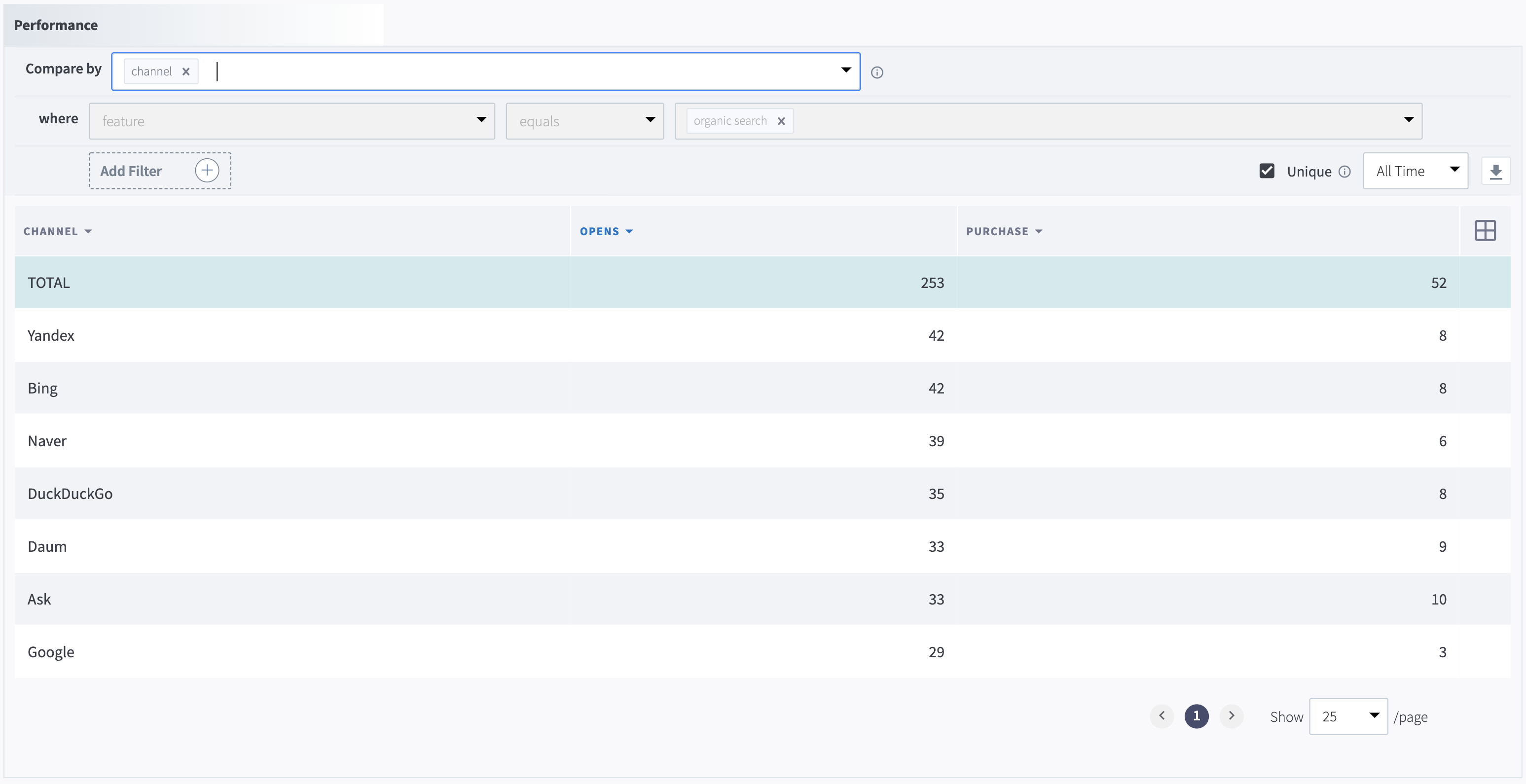This screenshot has width=1526, height=784.
Task: Click the info icon next to Unique
Action: click(1344, 171)
